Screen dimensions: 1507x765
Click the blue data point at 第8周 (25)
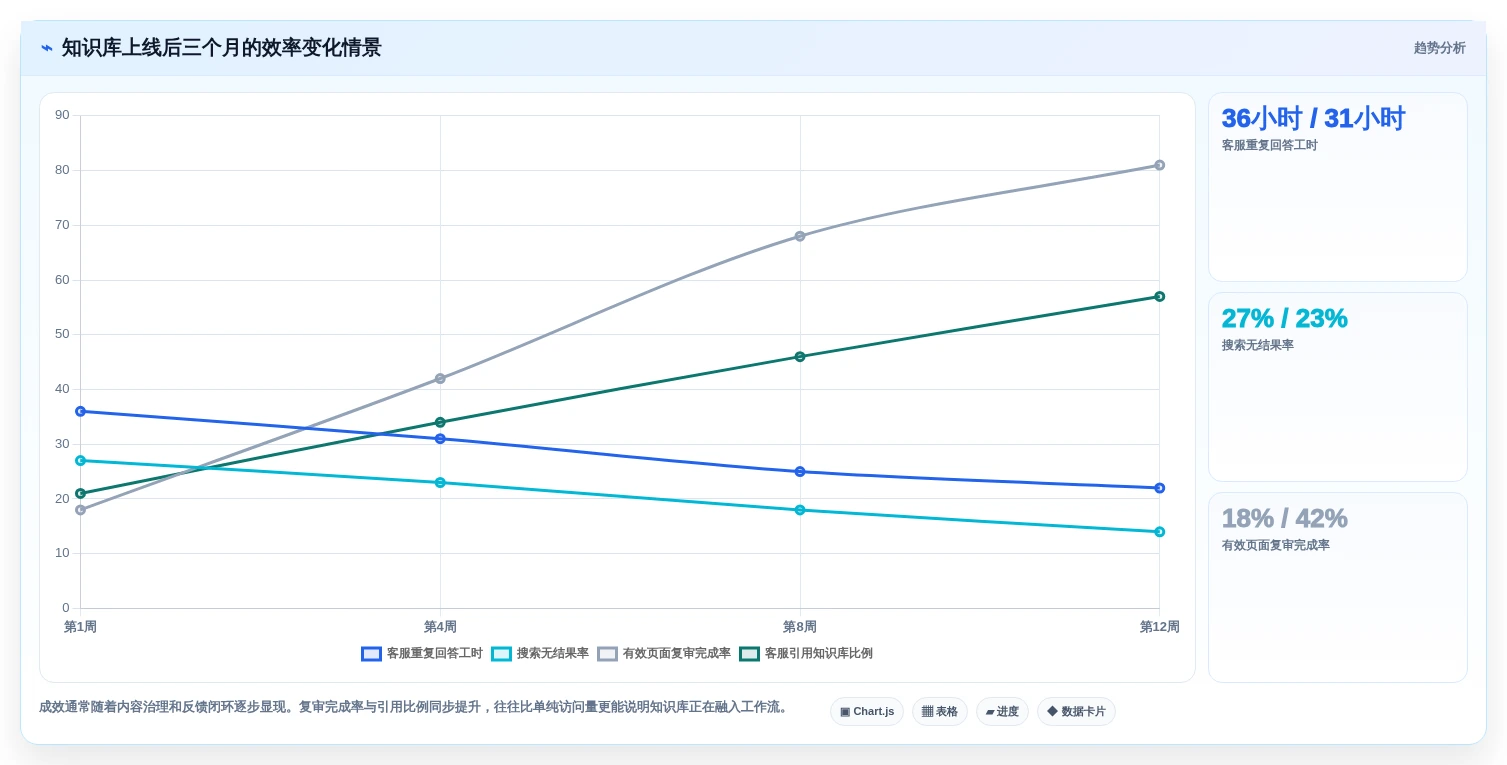[x=800, y=472]
